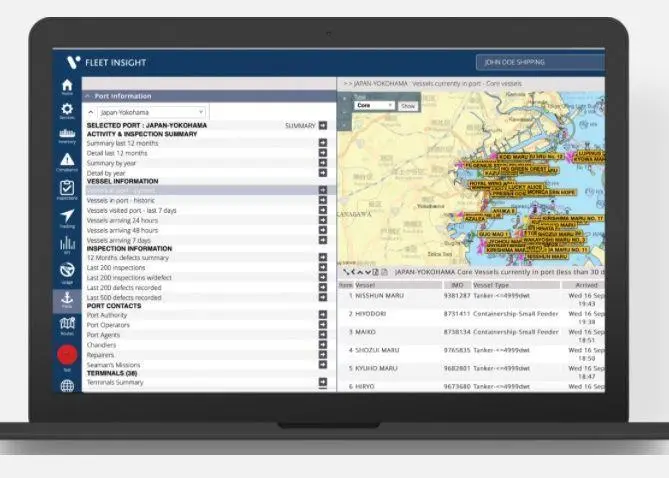669x478 pixels.
Task: Click the Show button on map
Action: [x=408, y=106]
